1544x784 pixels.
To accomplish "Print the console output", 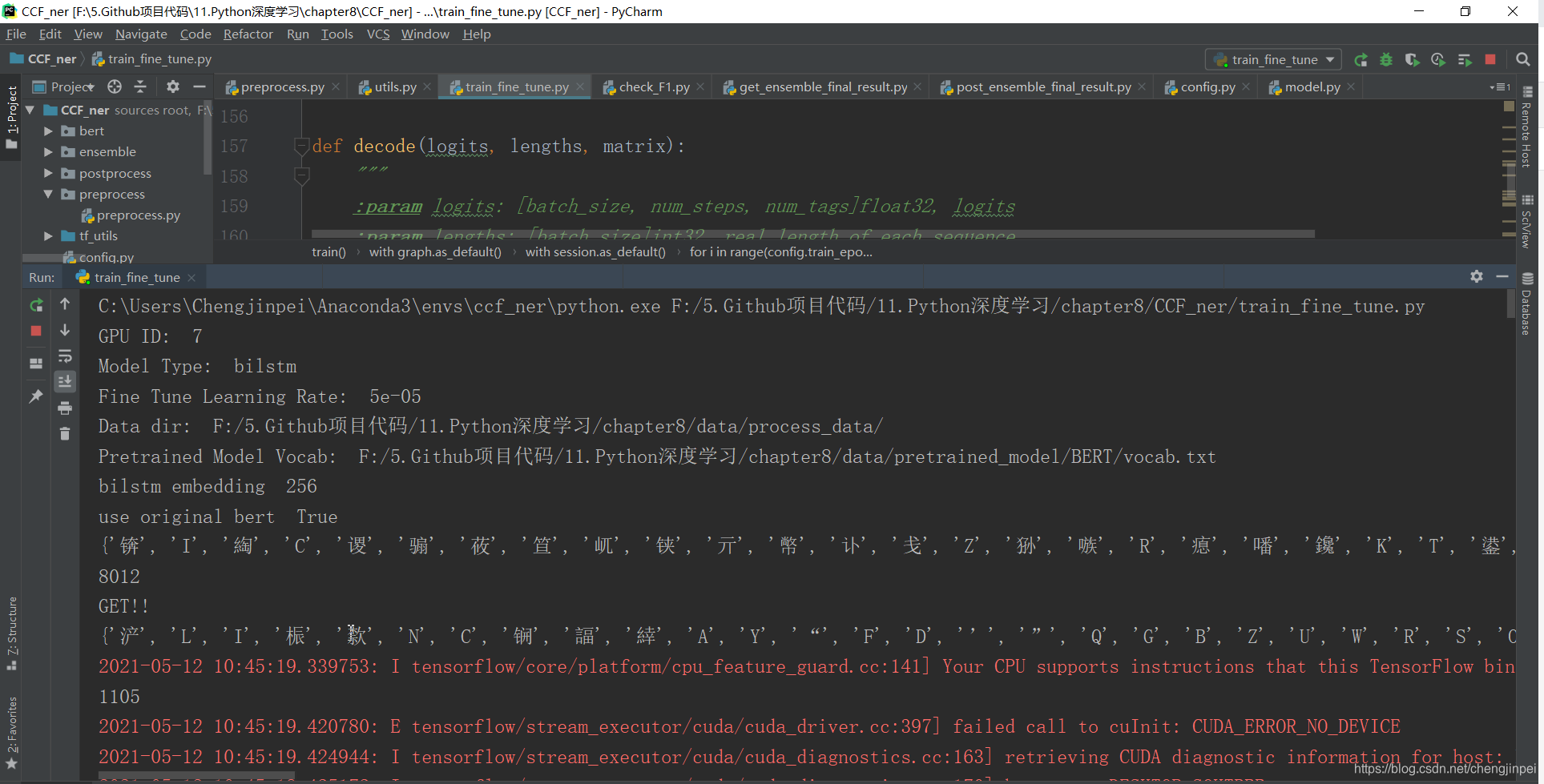I will (x=65, y=408).
